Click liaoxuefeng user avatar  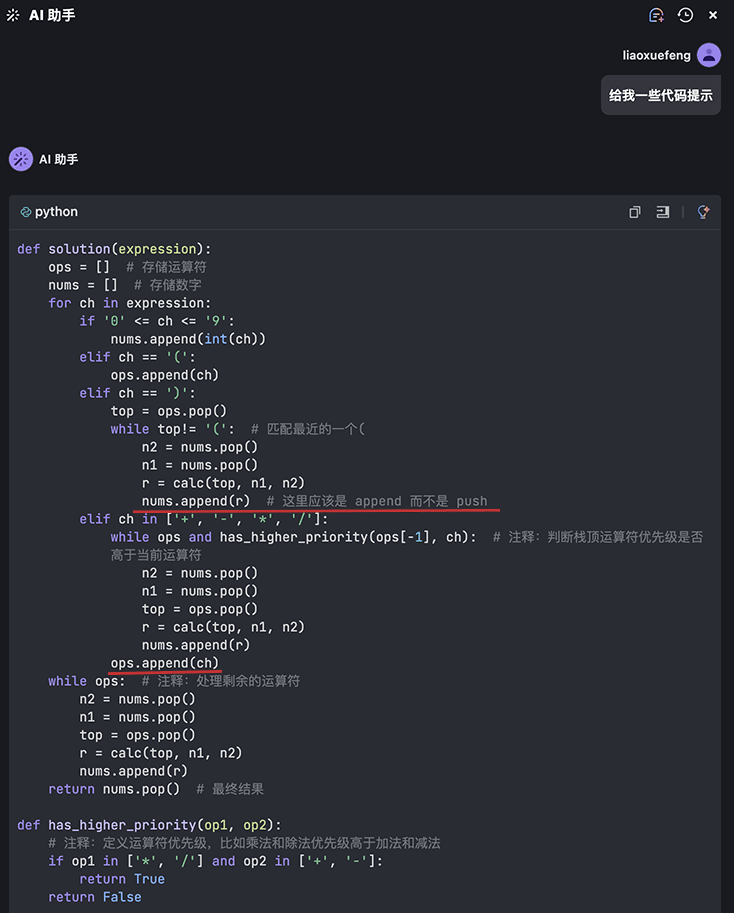709,55
